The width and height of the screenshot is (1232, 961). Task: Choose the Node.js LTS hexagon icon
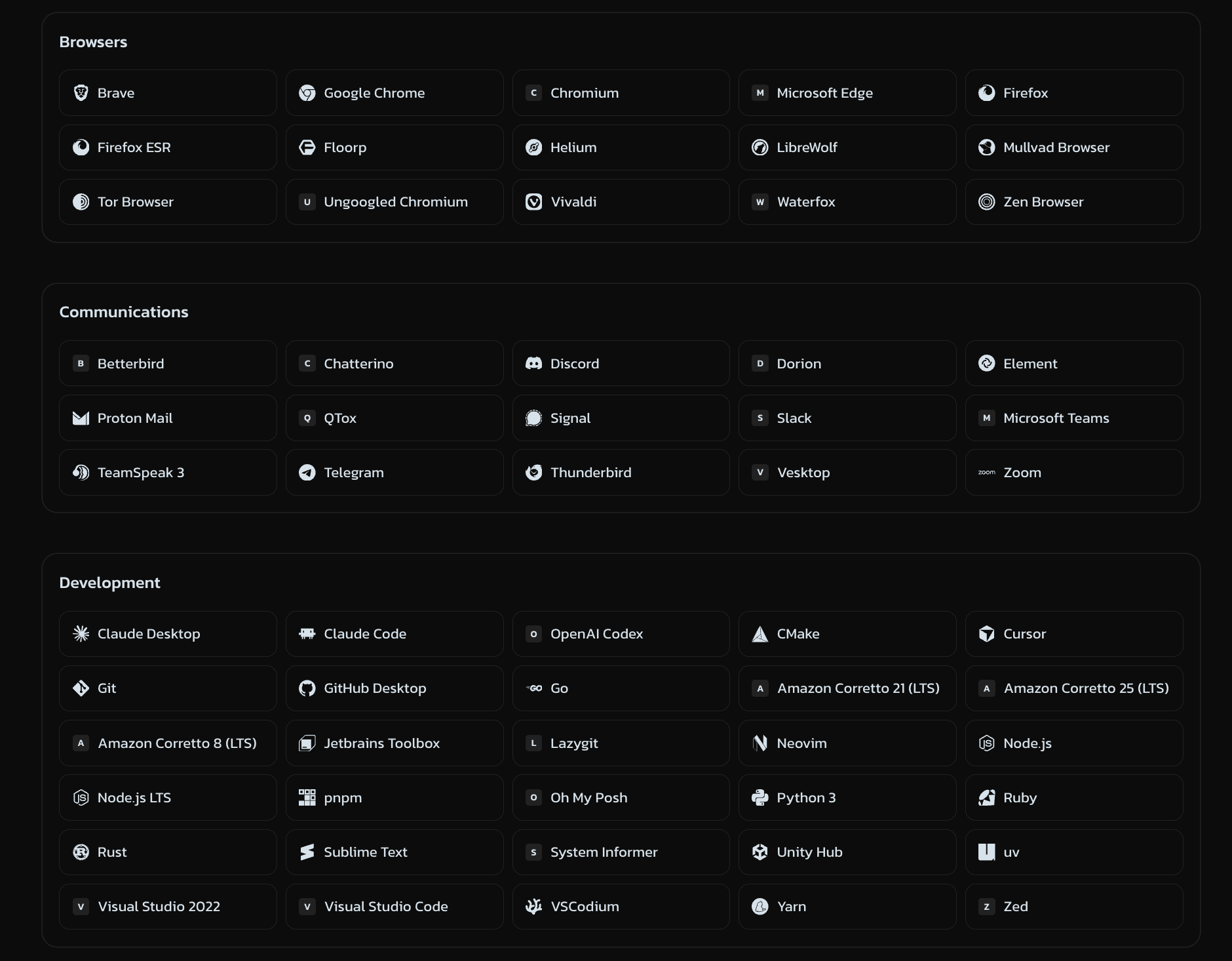pyautogui.click(x=81, y=798)
